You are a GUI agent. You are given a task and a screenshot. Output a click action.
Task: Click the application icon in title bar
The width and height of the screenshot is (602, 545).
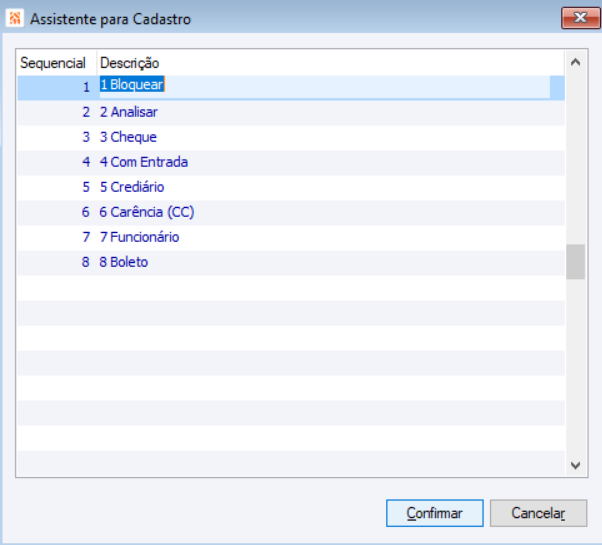coord(15,19)
